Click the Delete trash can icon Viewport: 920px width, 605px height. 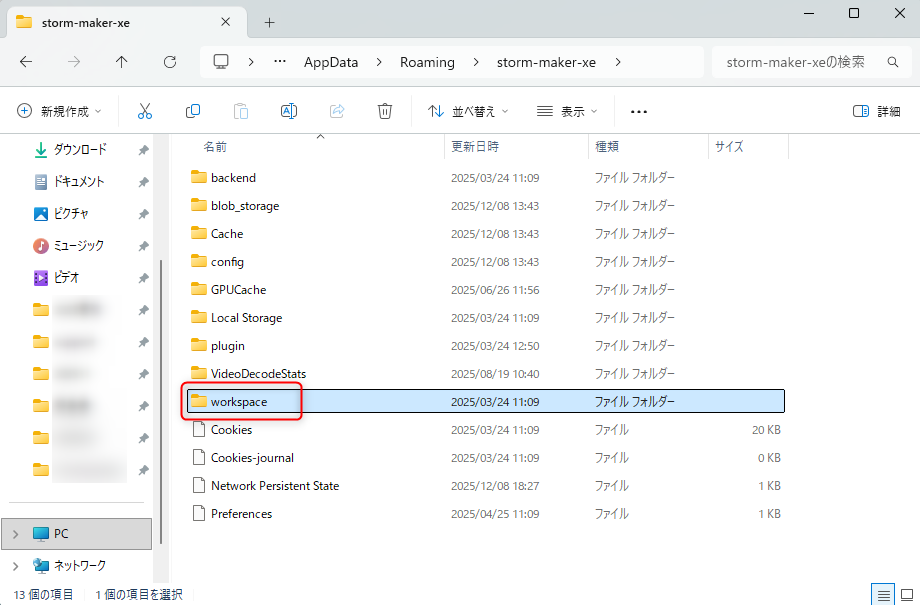pyautogui.click(x=385, y=111)
